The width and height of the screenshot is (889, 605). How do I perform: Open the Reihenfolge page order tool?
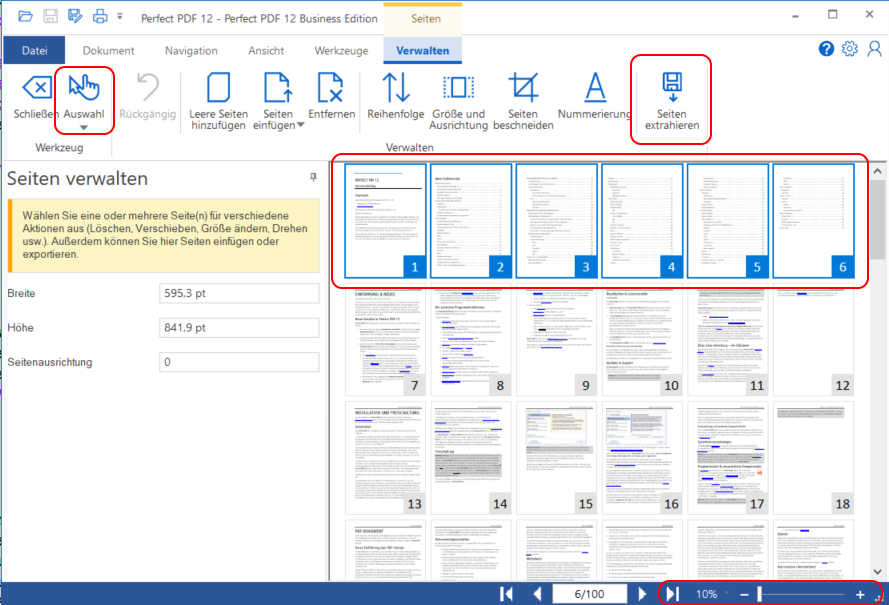(396, 90)
